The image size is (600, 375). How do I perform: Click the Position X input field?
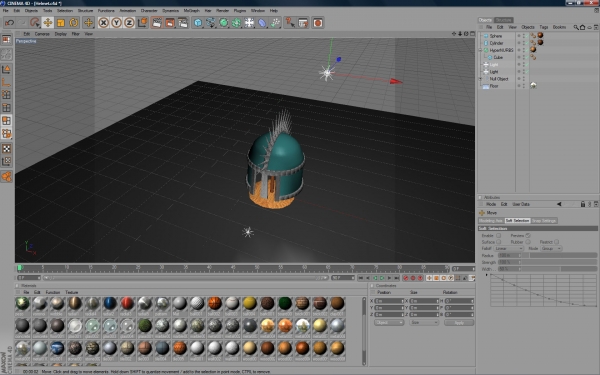coord(389,301)
